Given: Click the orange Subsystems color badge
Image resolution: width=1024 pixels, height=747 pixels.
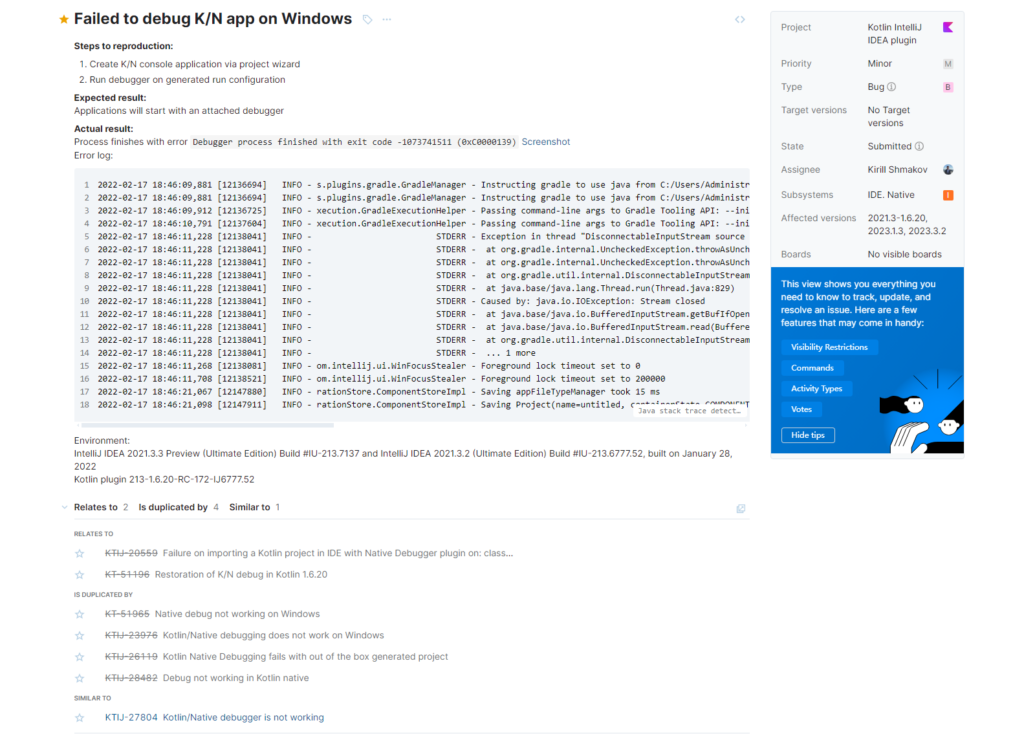Looking at the screenshot, I should click(948, 195).
